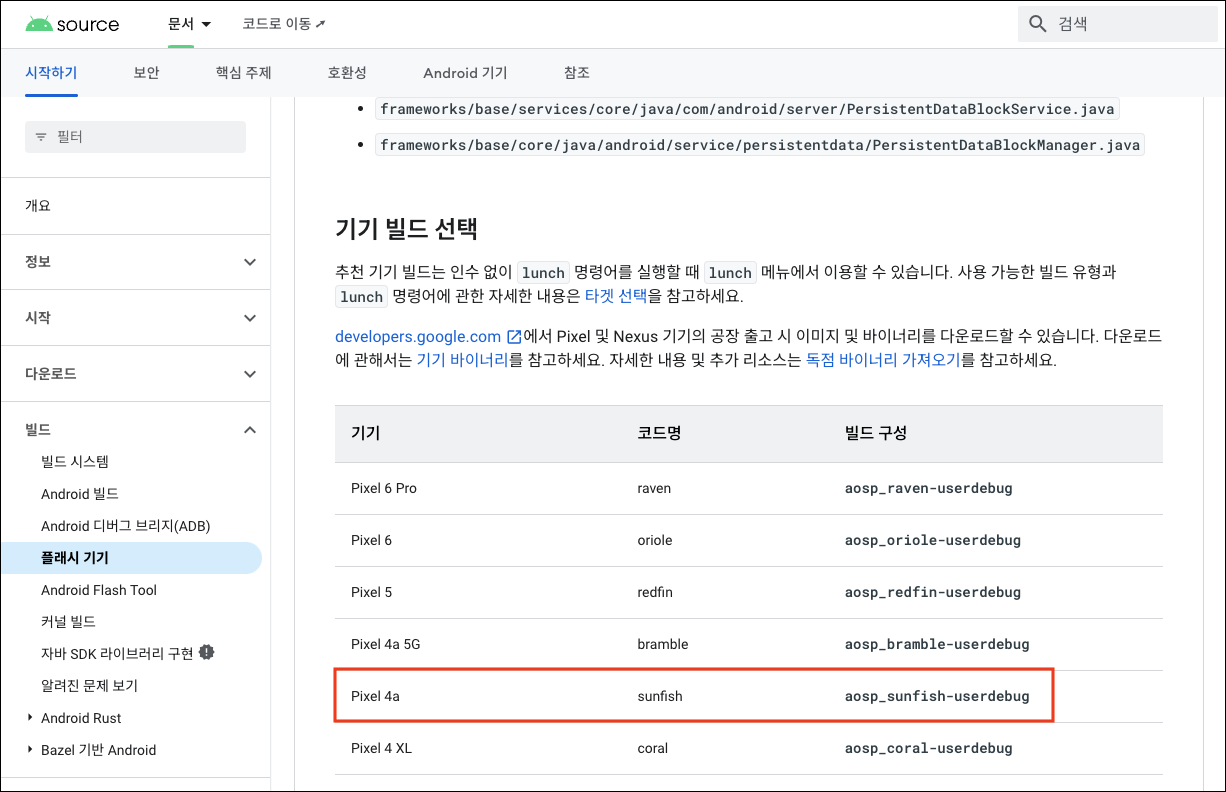The height and width of the screenshot is (792, 1226).
Task: Open 자바 SDK 라이브러리 구현 page
Action: pos(117,654)
